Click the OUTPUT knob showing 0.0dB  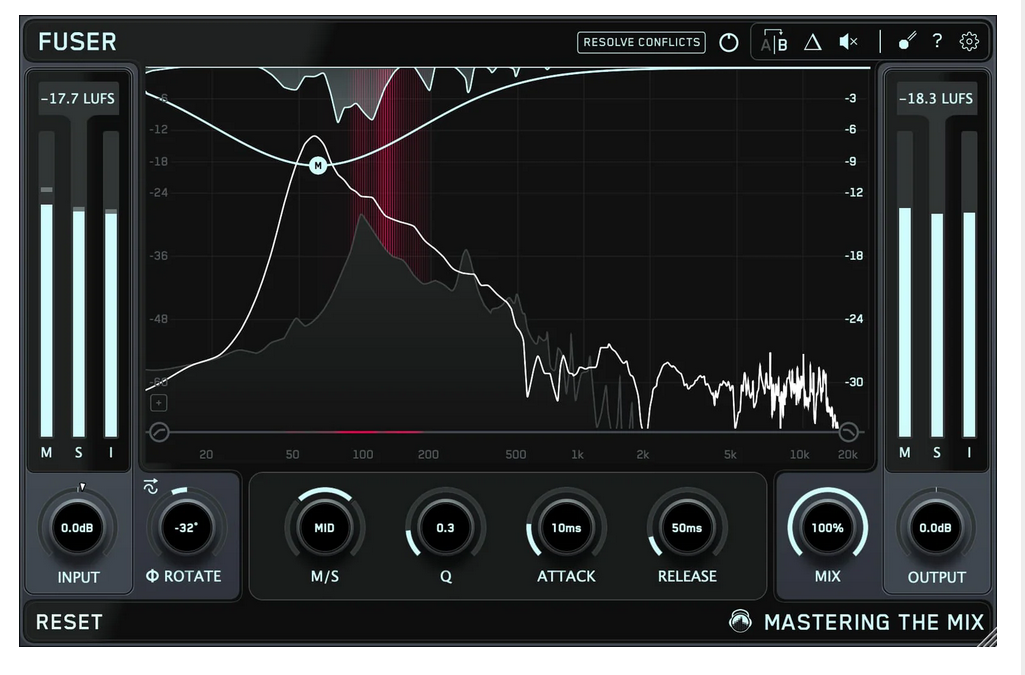point(935,528)
